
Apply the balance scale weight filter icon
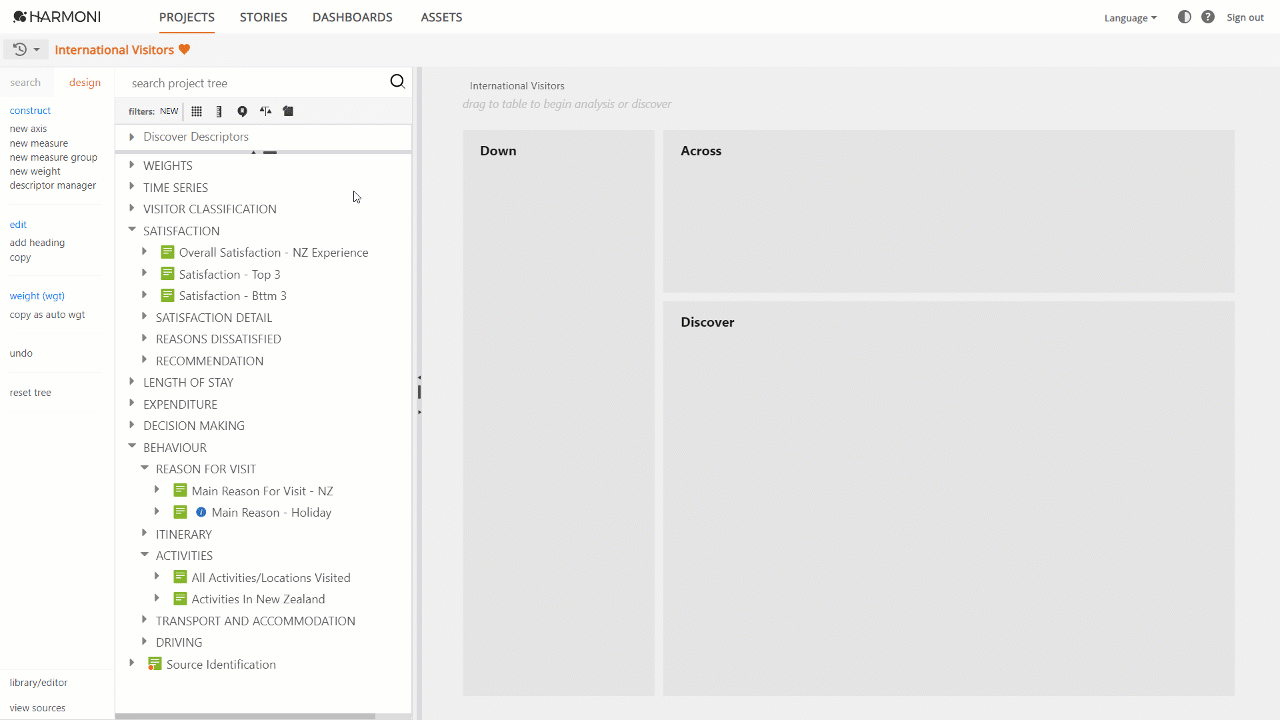click(265, 111)
